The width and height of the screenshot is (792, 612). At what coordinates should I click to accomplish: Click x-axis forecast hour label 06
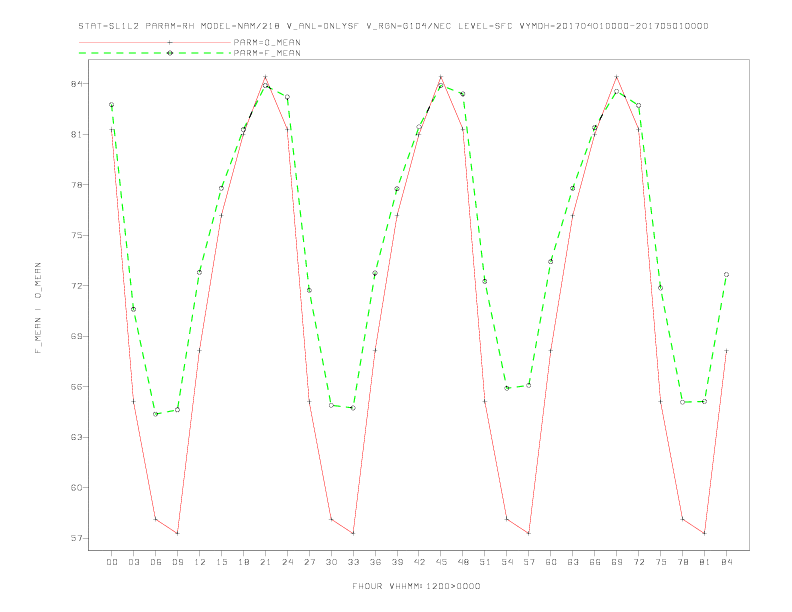(x=156, y=562)
